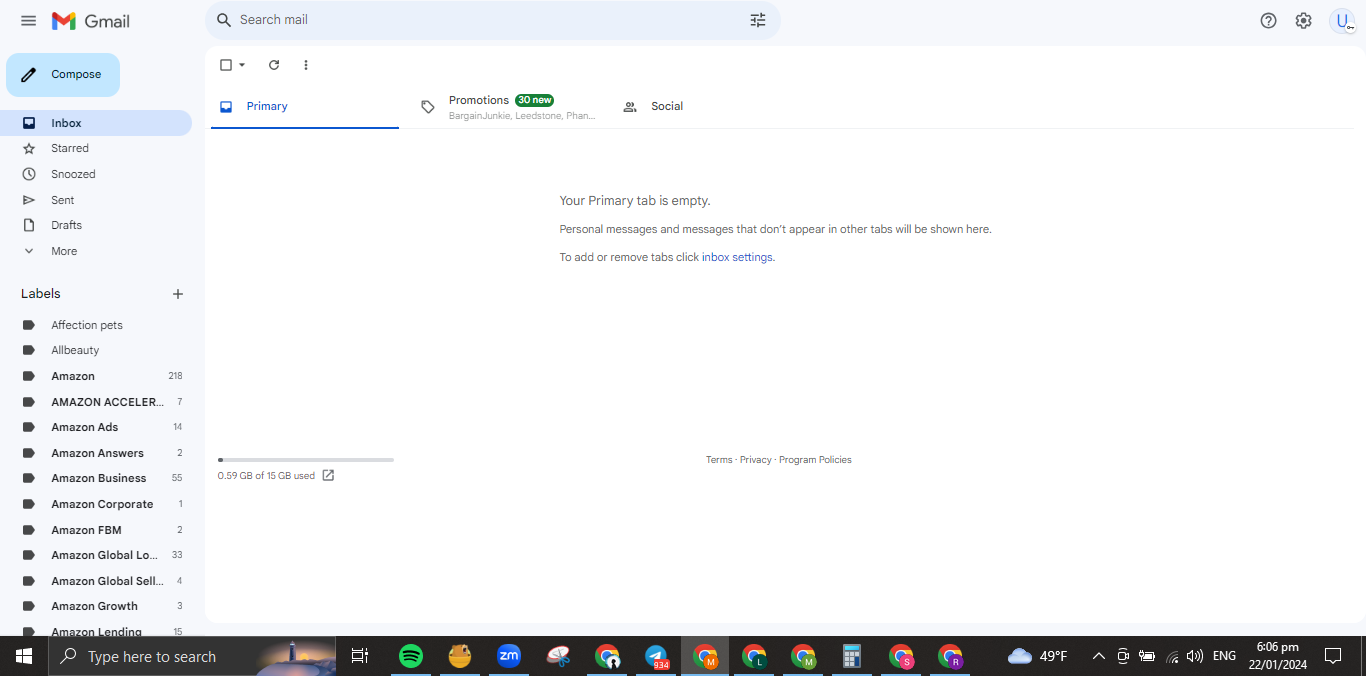This screenshot has height=676, width=1366.
Task: Click the Windows Start button
Action: [x=24, y=657]
